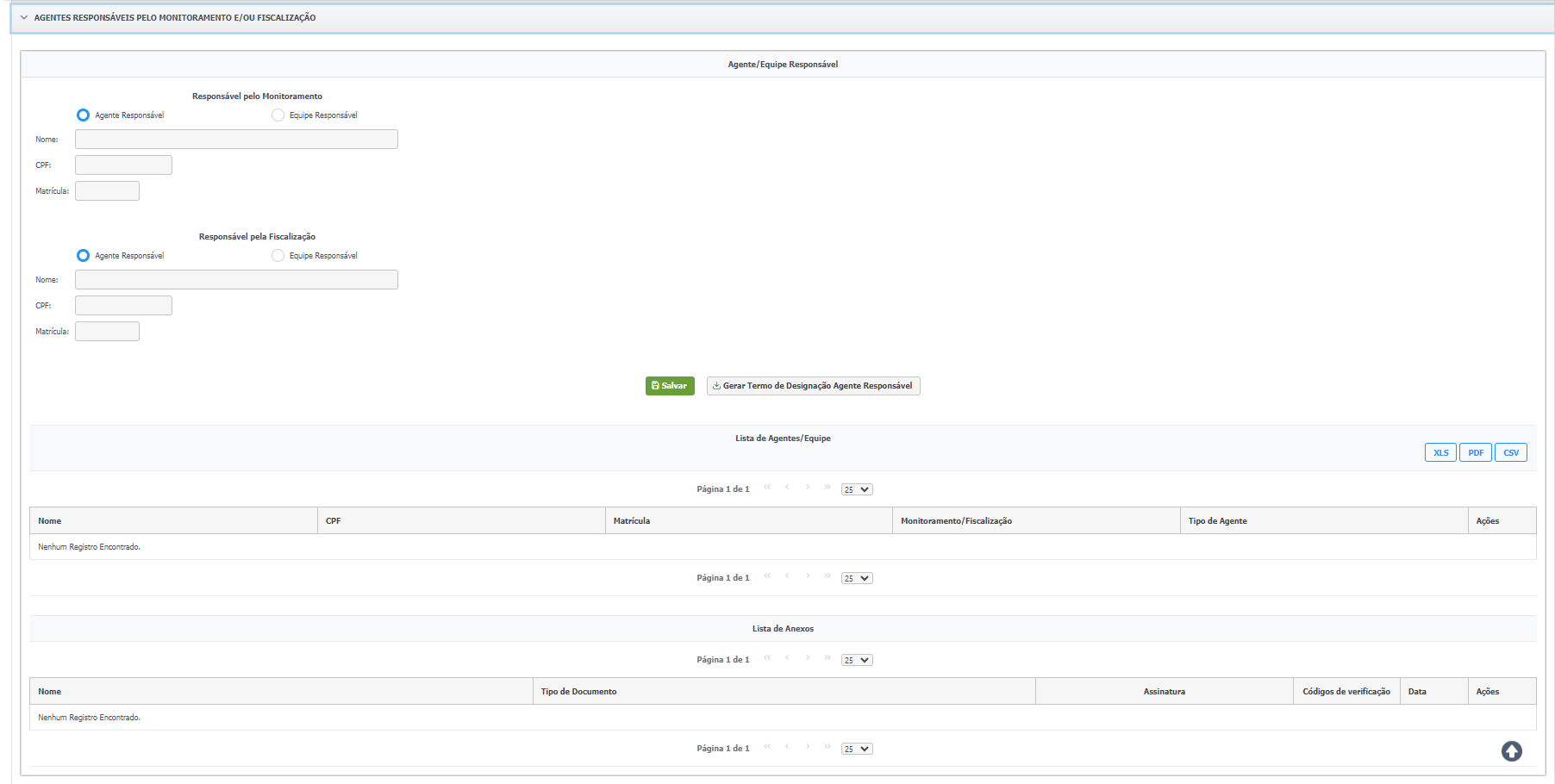Open rows-per-page dropdown above agents table
Image resolution: width=1555 pixels, height=784 pixels.
[x=857, y=489]
